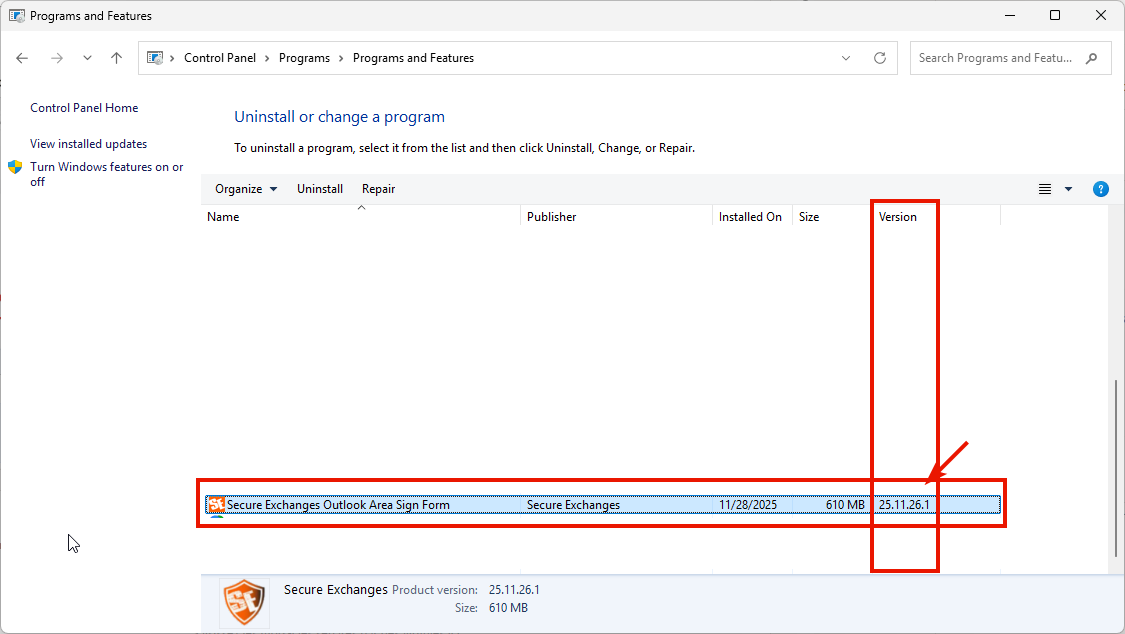1125x634 pixels.
Task: Open Control Panel Home link
Action: pyautogui.click(x=84, y=108)
